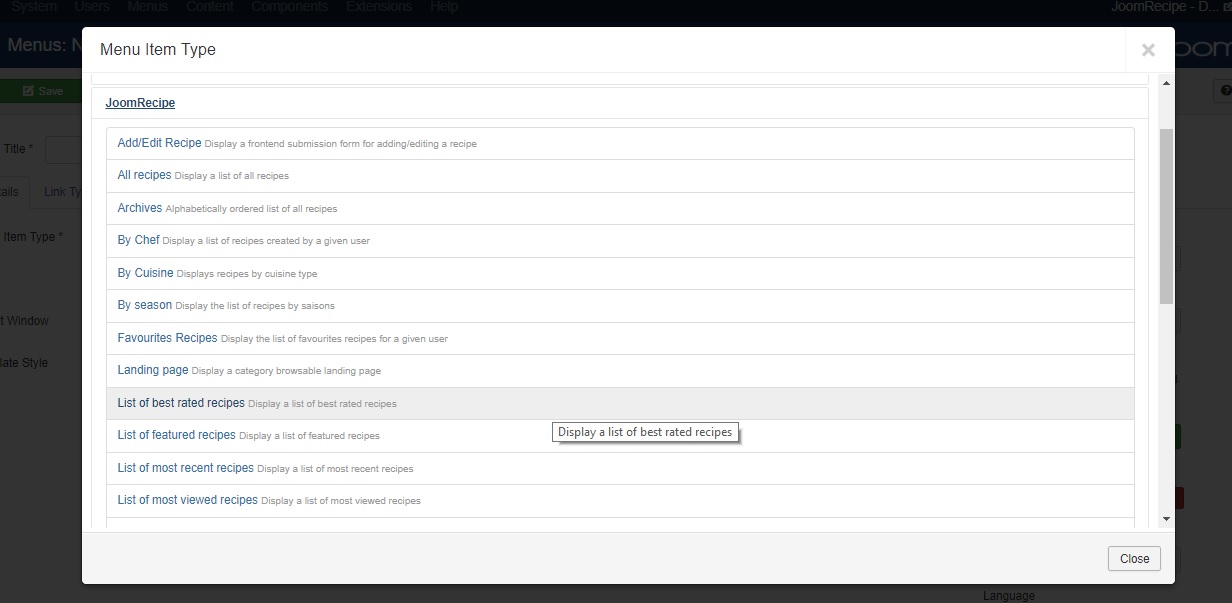Open JoomRecipe site link in top bar
The image size is (1232, 603).
coord(1170,6)
